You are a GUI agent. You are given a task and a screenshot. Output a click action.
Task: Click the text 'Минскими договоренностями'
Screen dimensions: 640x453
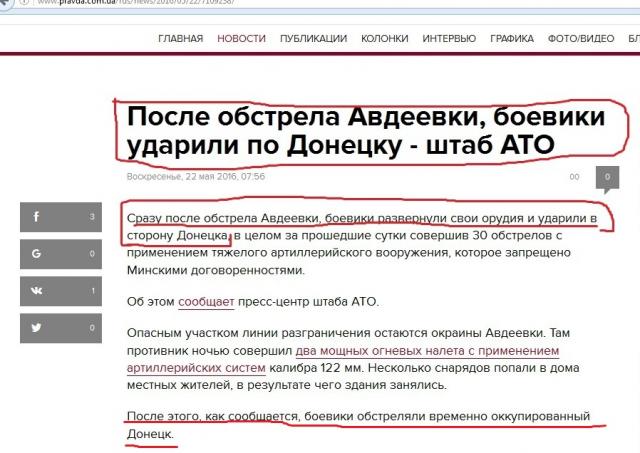(216, 270)
